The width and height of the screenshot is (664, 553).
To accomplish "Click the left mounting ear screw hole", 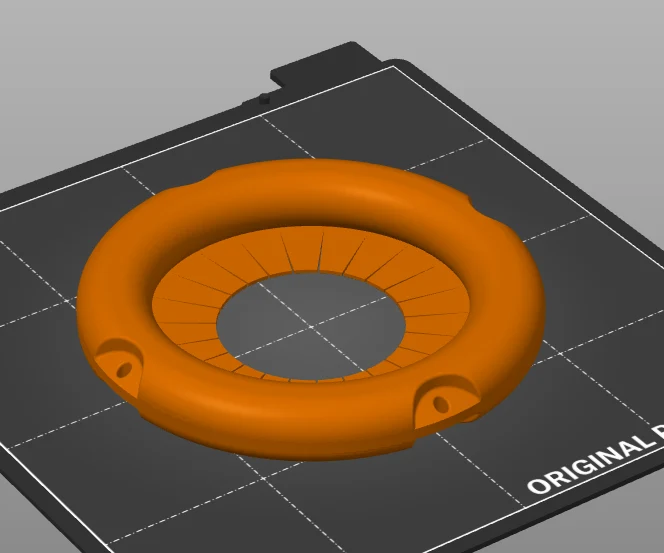I will click(x=124, y=370).
